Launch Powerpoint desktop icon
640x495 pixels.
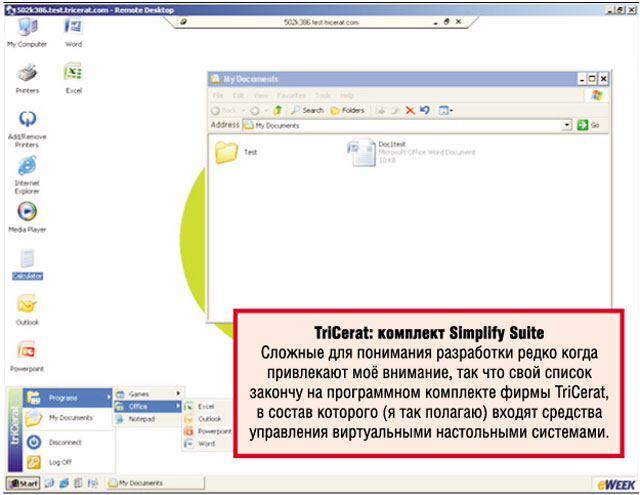(x=27, y=357)
